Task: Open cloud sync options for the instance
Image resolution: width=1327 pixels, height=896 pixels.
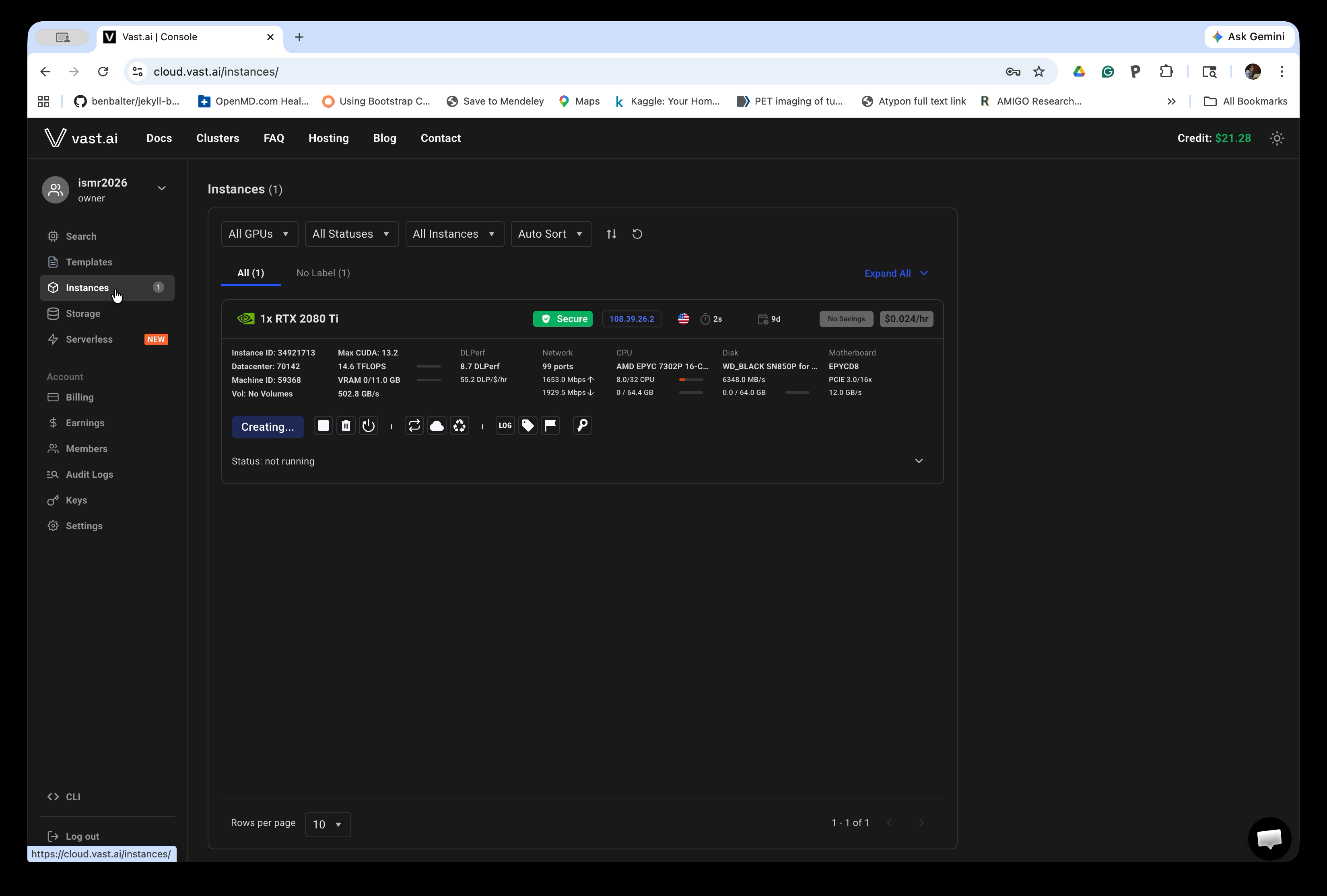Action: pos(437,426)
